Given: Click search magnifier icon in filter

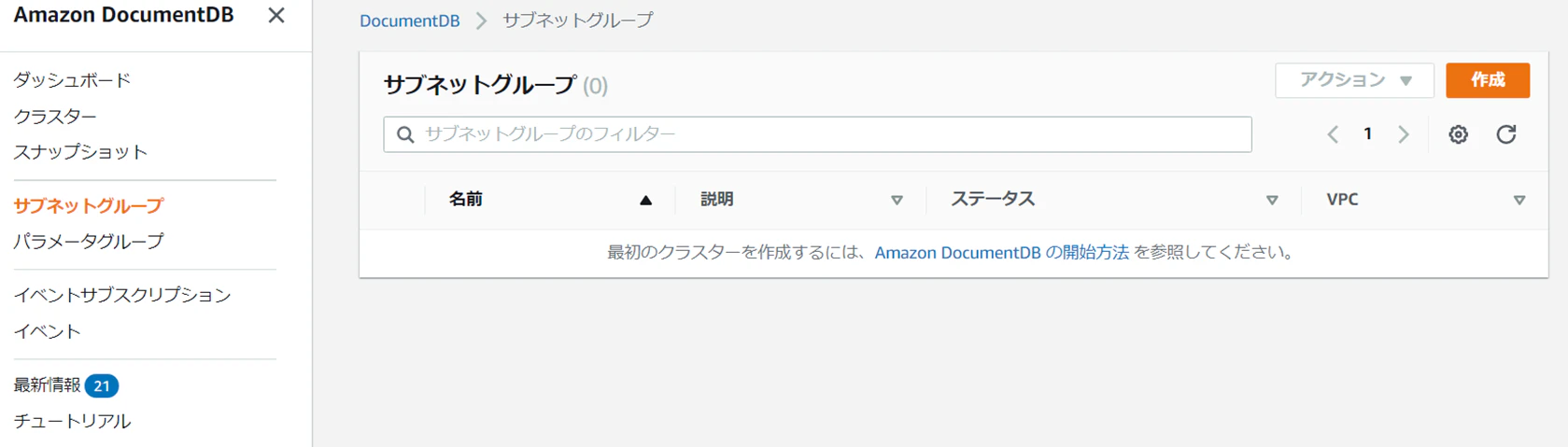Looking at the screenshot, I should (x=405, y=134).
